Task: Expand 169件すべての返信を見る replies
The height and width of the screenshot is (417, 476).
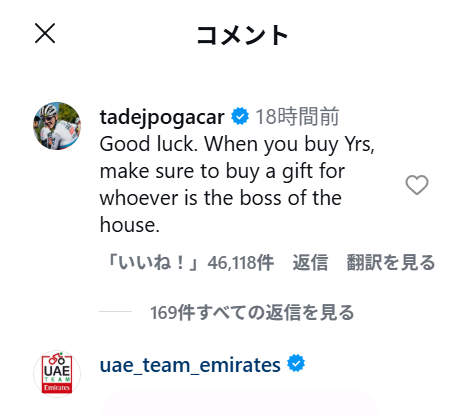Action: [252, 313]
